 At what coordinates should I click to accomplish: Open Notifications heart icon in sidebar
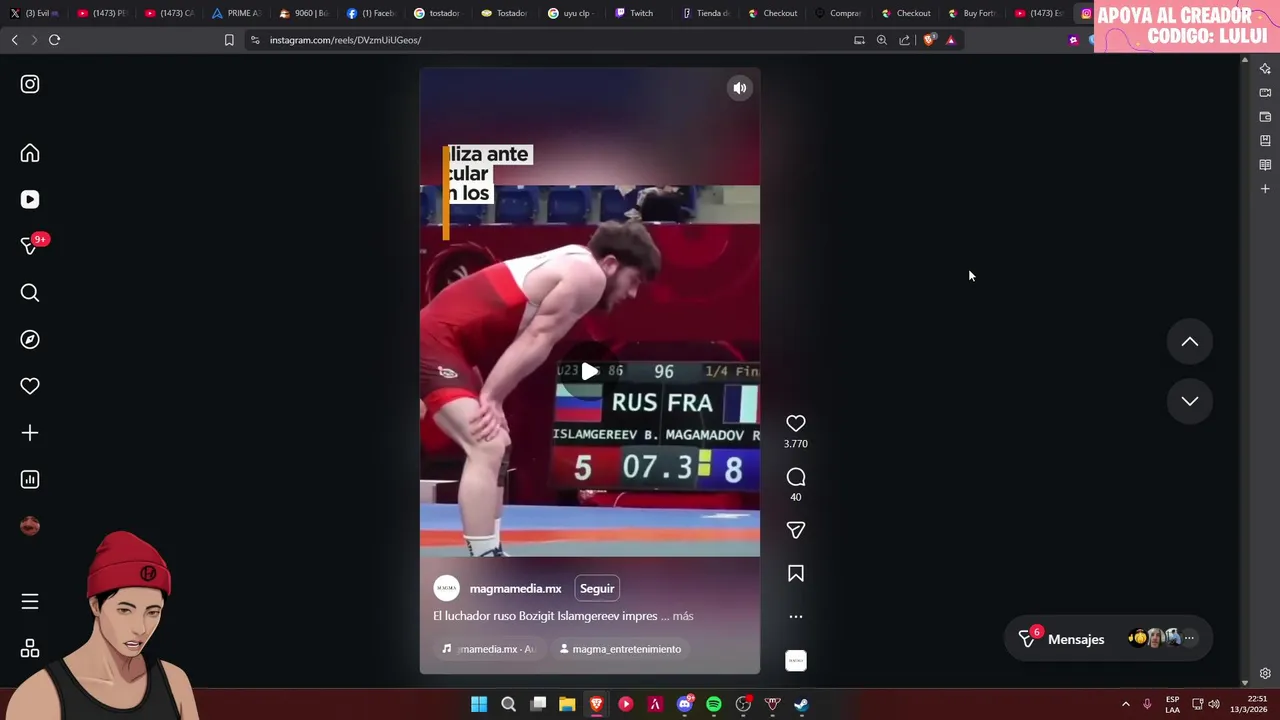tap(30, 386)
